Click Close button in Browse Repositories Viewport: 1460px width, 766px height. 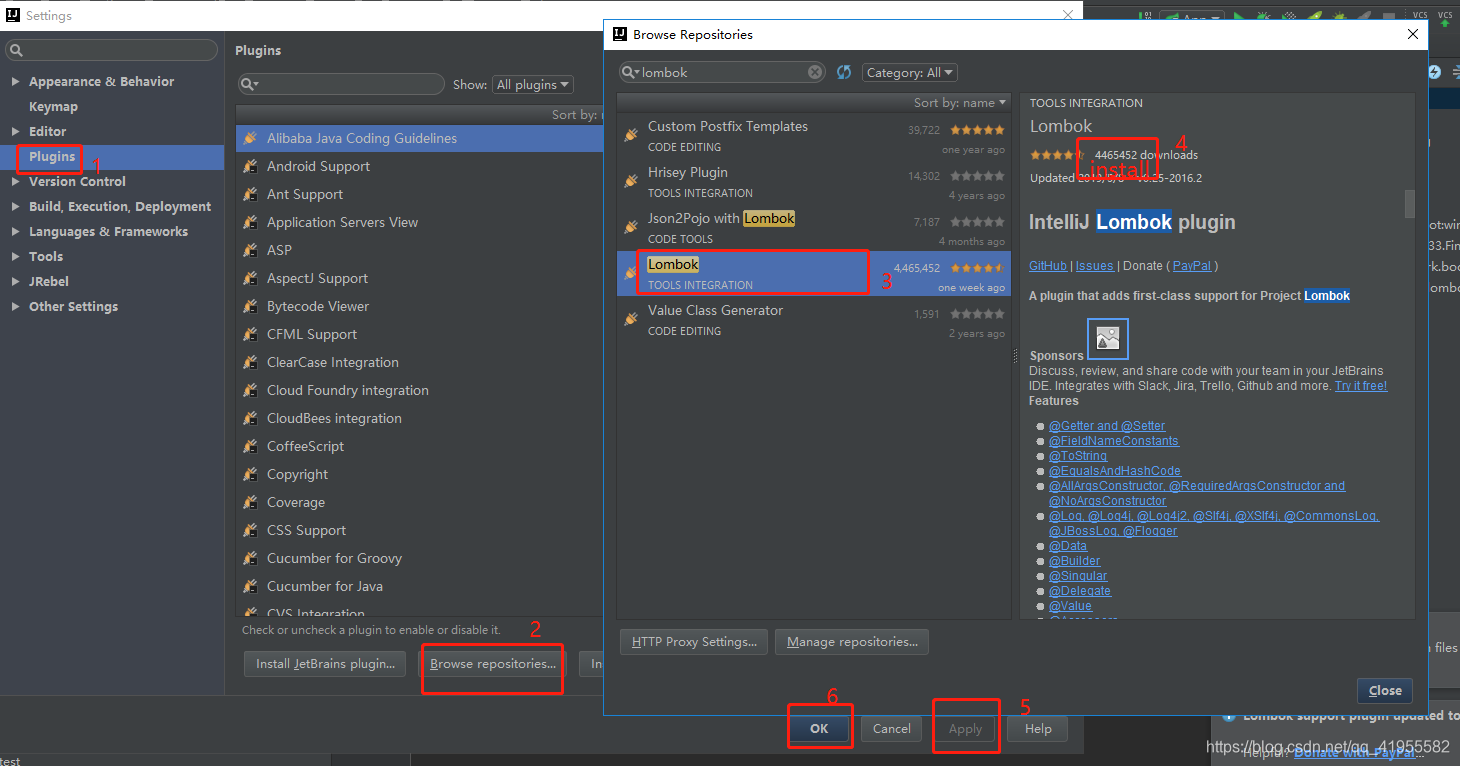(x=1385, y=690)
